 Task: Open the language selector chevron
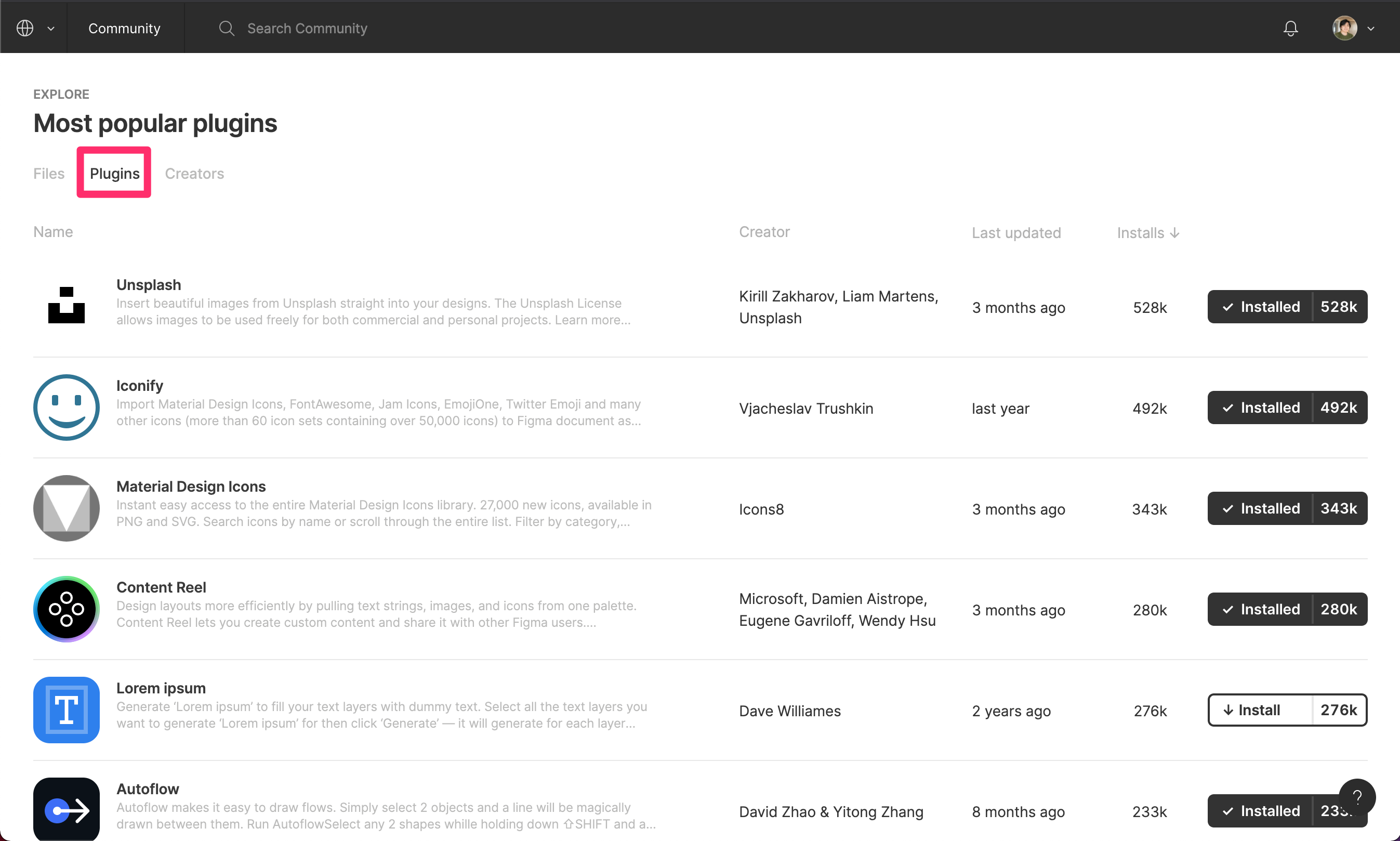[50, 29]
